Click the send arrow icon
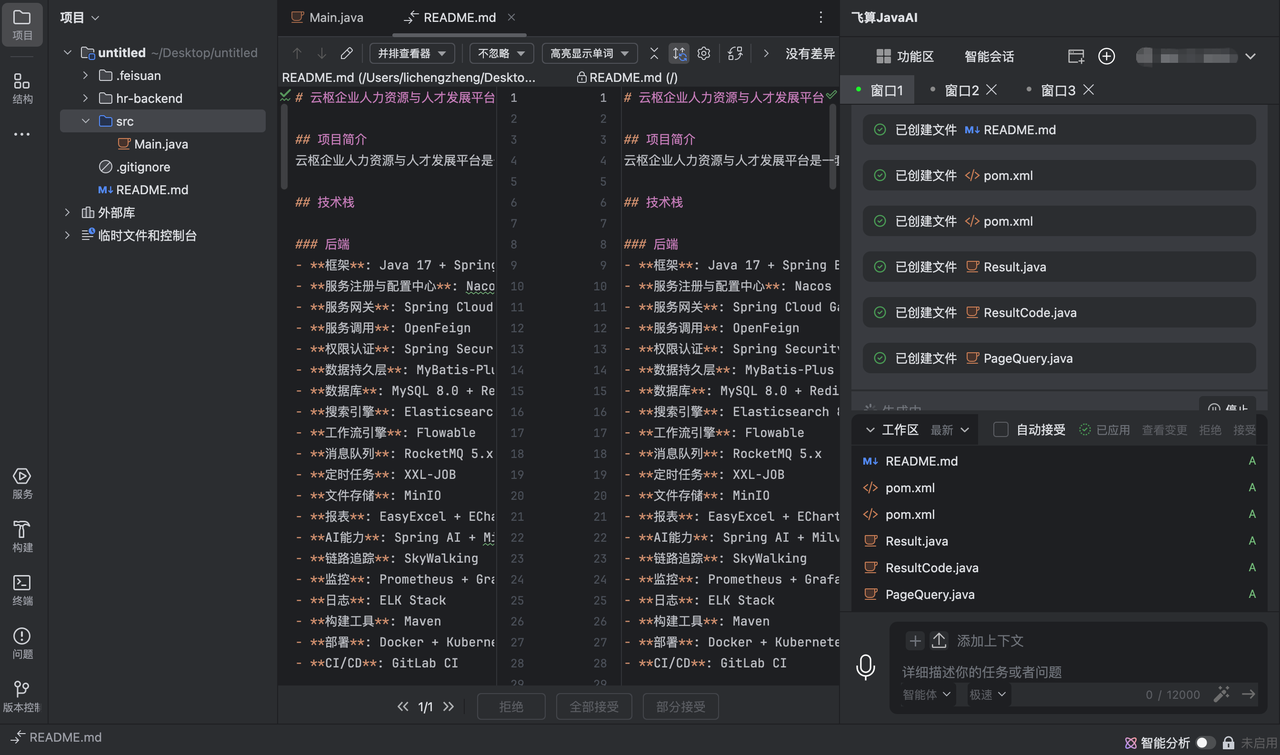The image size is (1280, 755). [1248, 694]
